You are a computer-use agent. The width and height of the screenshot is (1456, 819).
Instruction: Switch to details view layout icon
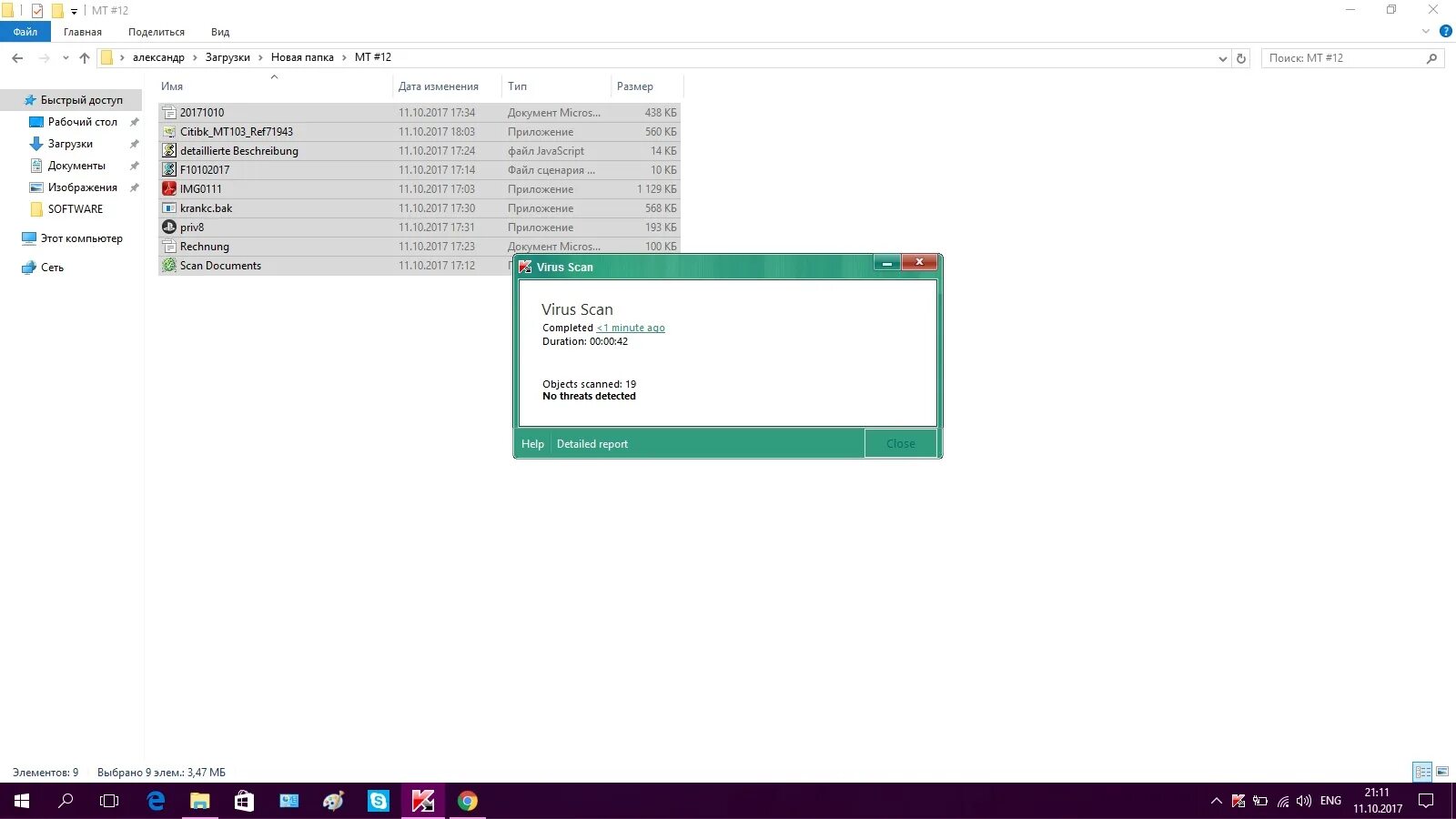1422,772
